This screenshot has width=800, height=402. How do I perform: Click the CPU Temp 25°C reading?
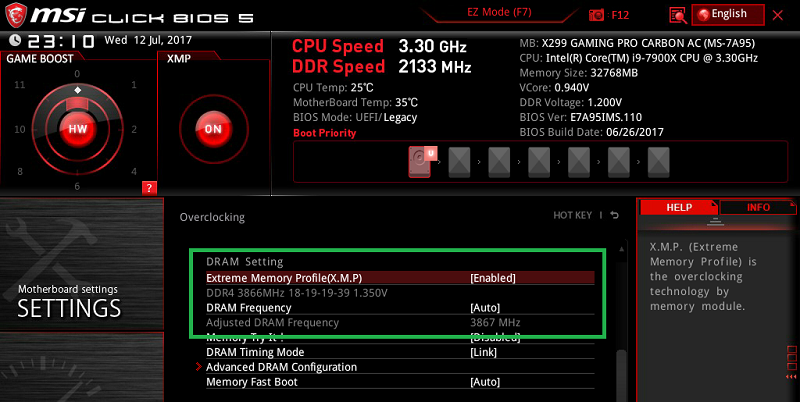(x=333, y=88)
